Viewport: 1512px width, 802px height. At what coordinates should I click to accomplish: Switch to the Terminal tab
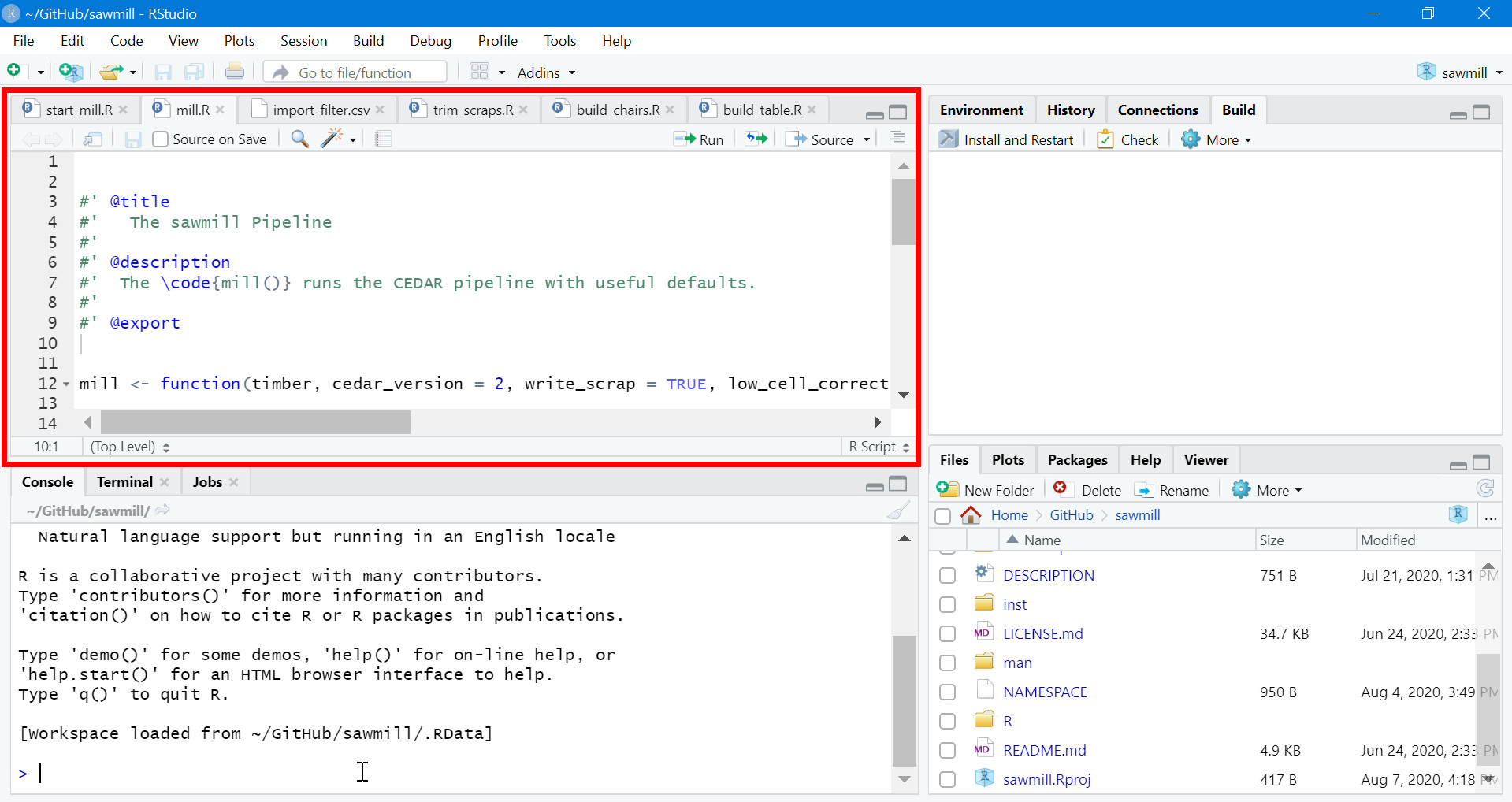click(124, 482)
